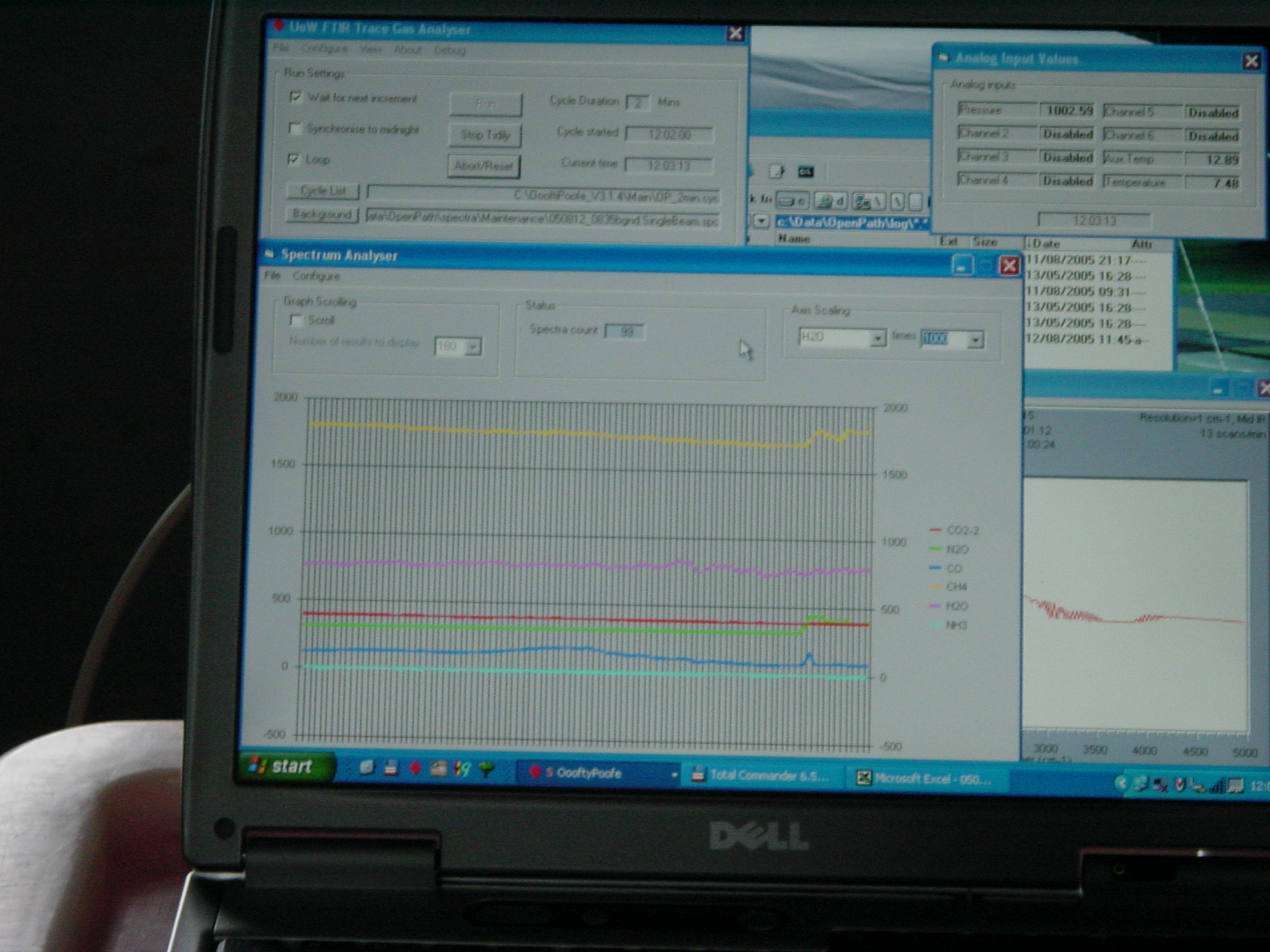Screen dimensions: 1270x952
Task: Click the Size column header in Total Commander
Action: [x=985, y=241]
